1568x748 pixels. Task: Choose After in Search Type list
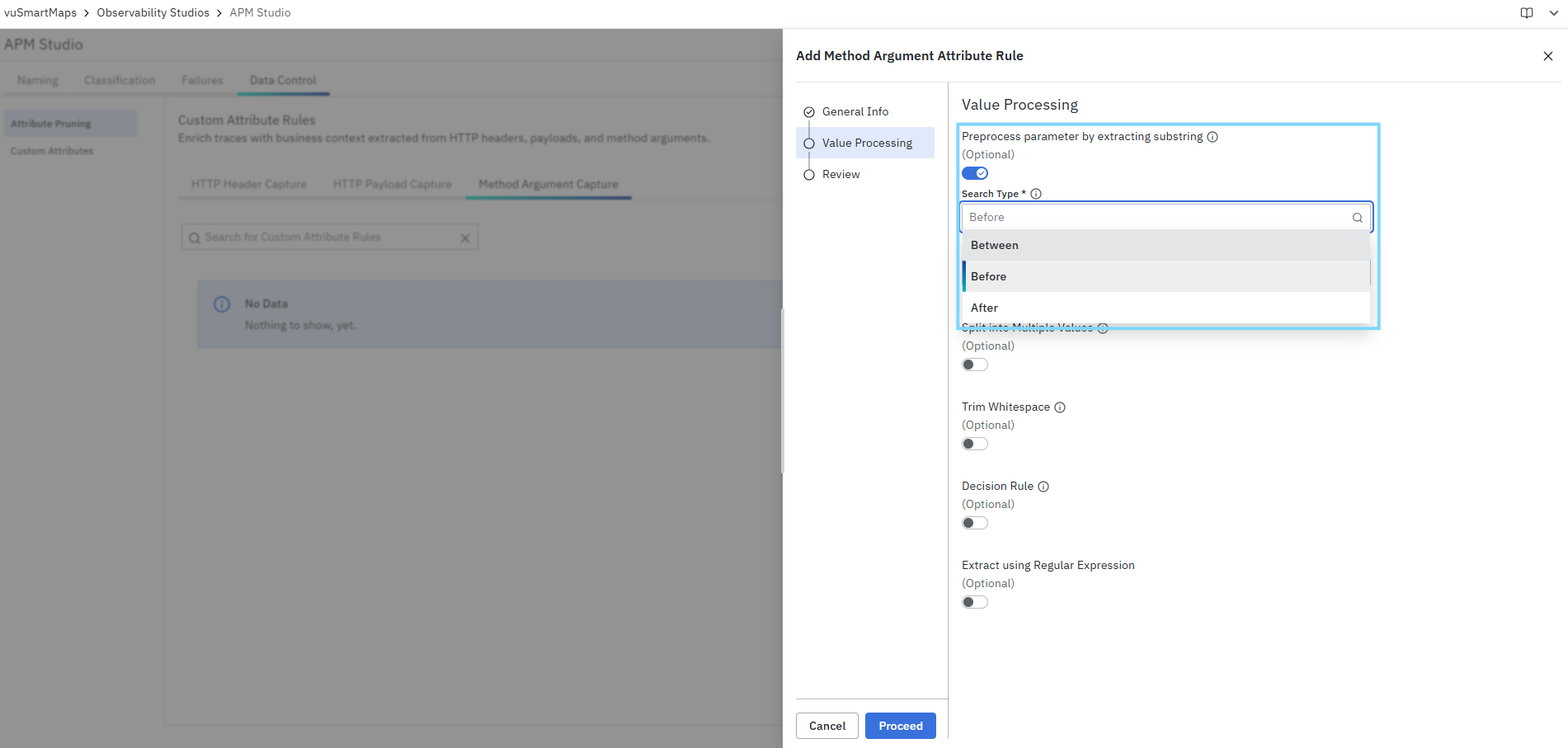[1166, 308]
